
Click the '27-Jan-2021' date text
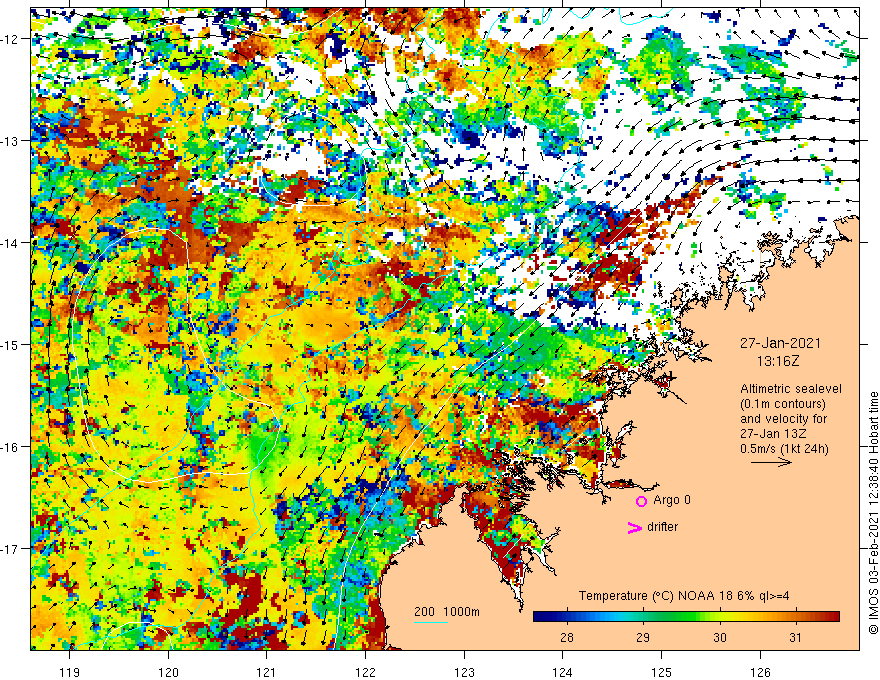[780, 343]
